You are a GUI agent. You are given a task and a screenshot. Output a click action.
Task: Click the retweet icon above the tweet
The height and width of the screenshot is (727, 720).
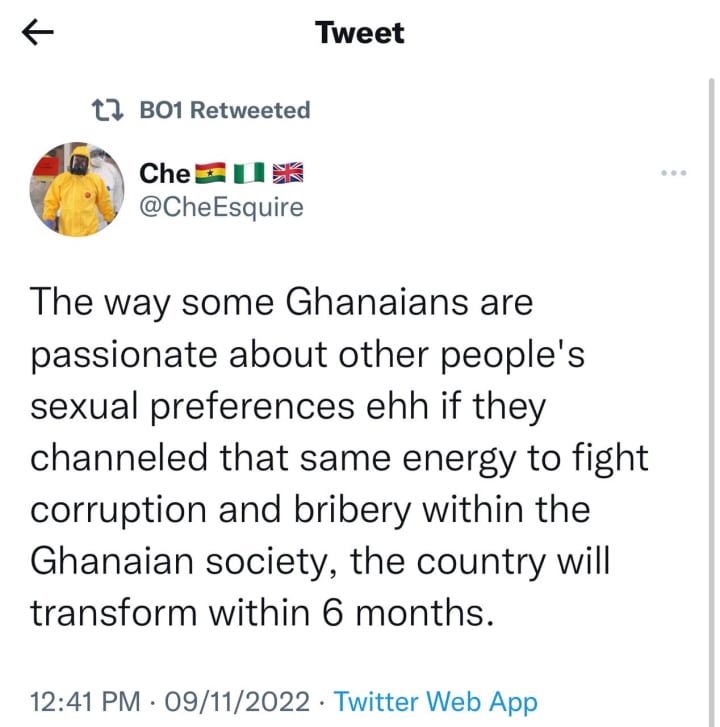tap(107, 110)
